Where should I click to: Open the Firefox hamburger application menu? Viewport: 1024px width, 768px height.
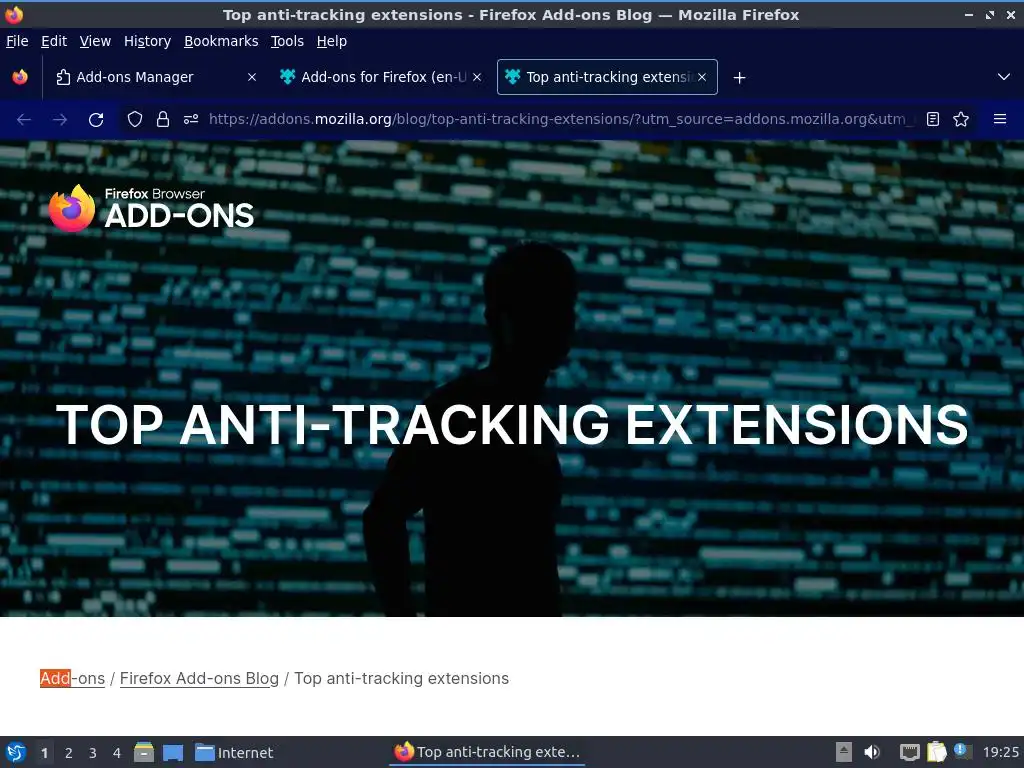click(x=1000, y=119)
